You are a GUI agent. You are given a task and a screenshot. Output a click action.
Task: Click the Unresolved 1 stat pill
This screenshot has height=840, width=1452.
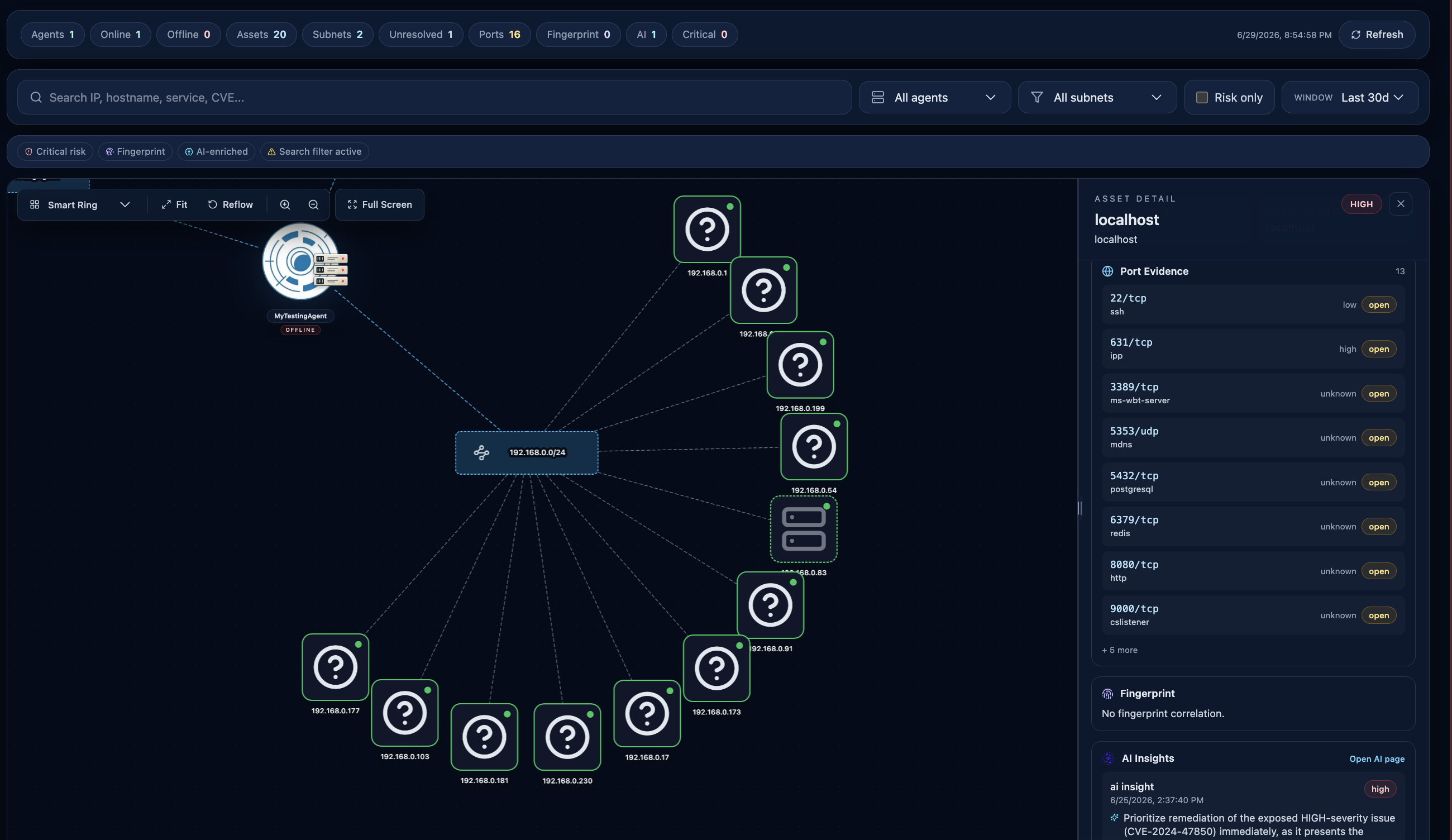tap(421, 35)
